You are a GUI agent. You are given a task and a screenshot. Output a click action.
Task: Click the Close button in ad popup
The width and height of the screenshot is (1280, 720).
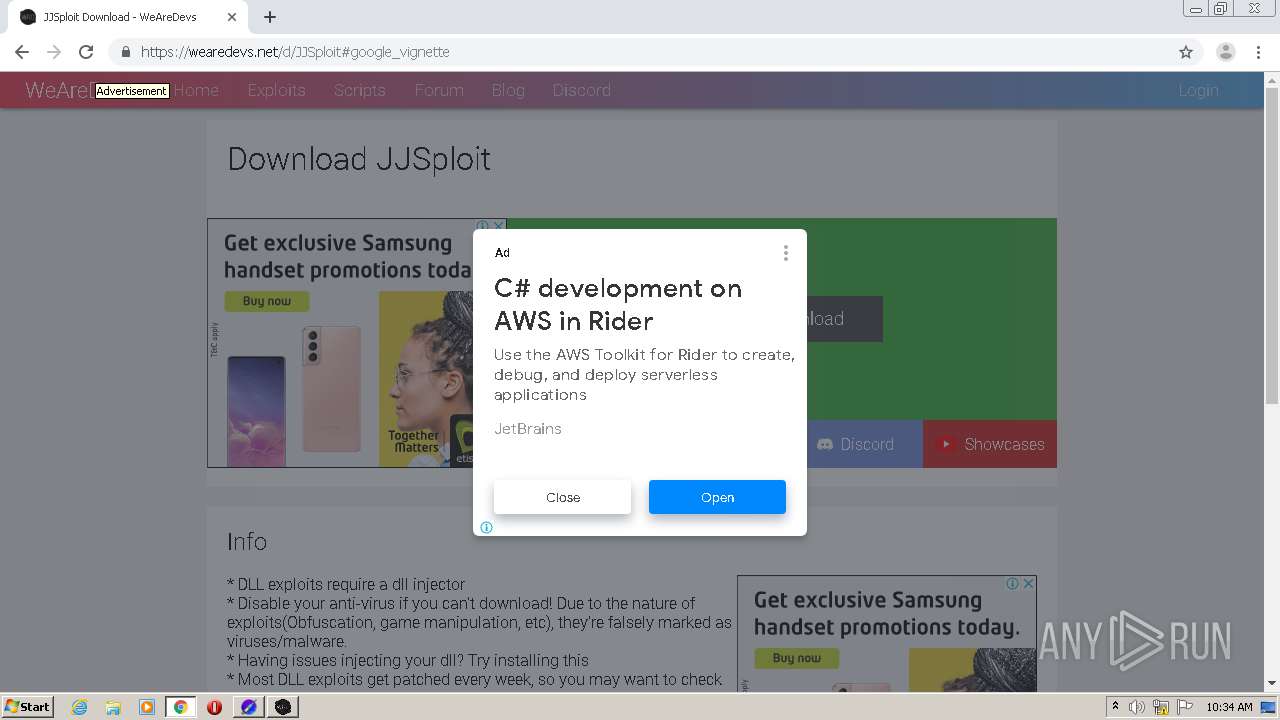click(562, 497)
